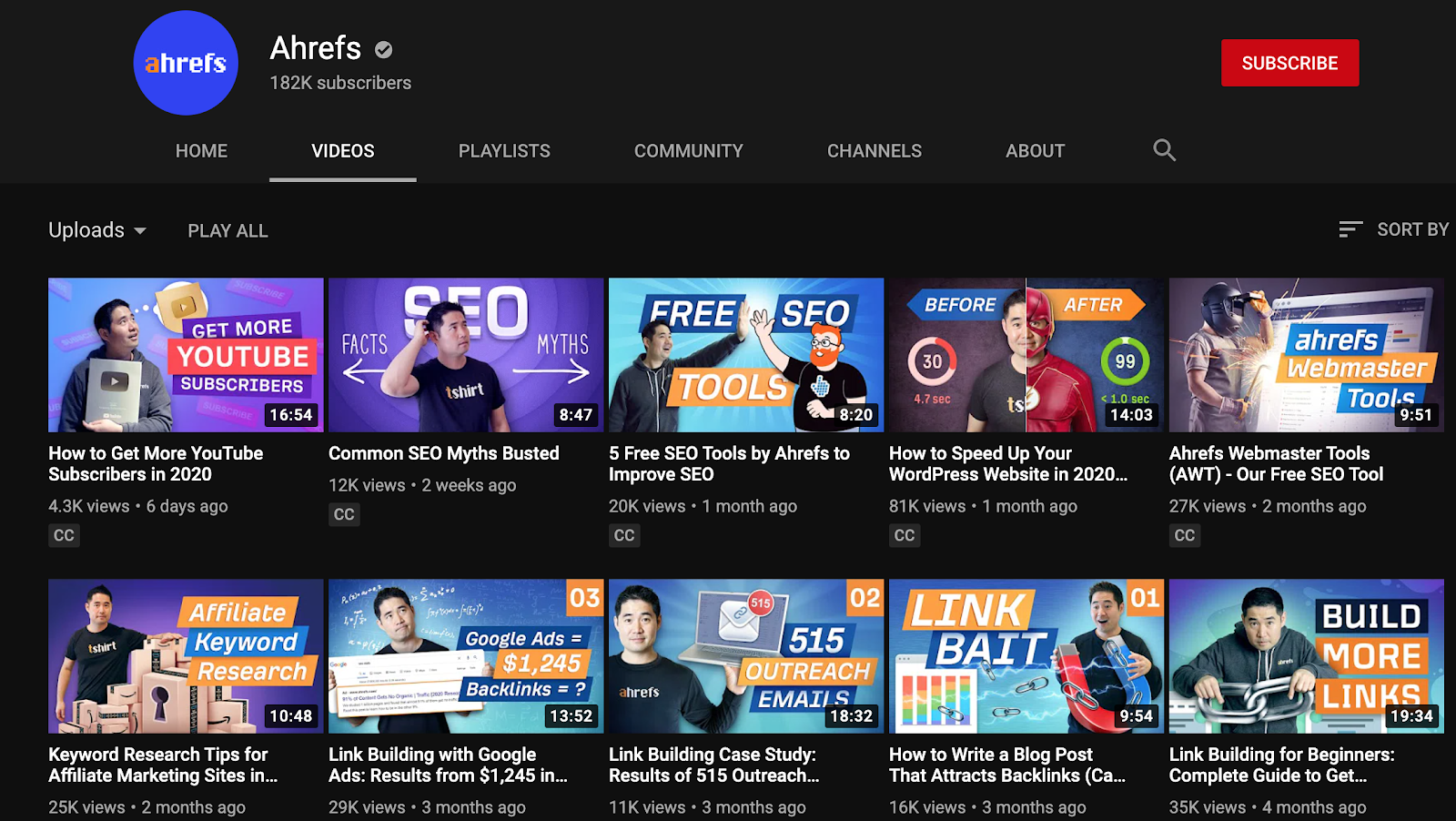
Task: Switch to the Playlists tab
Action: pos(504,151)
